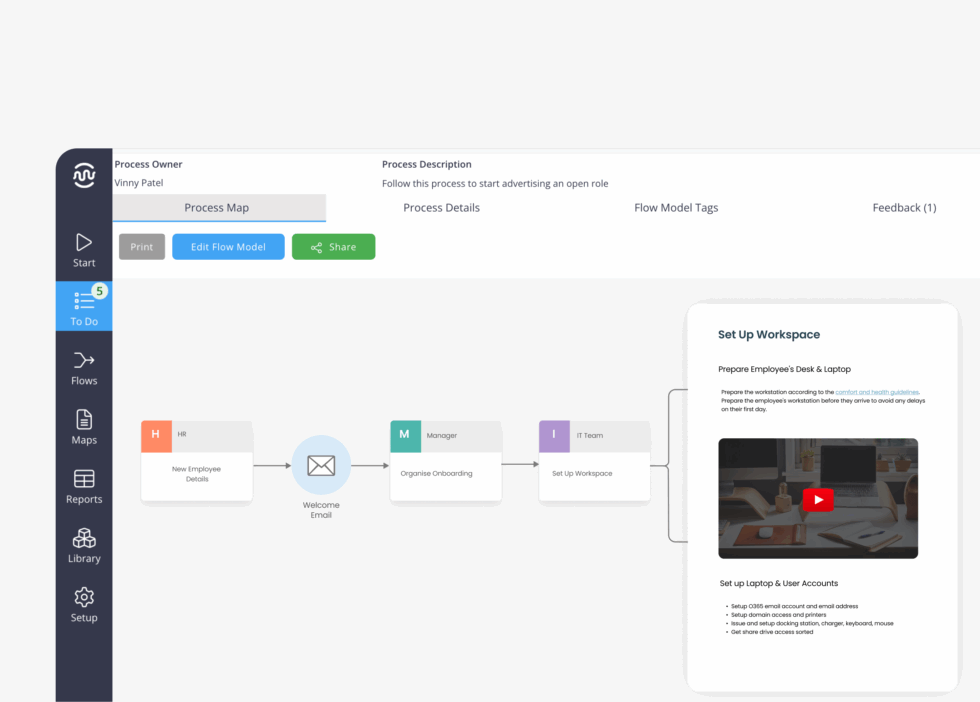
Task: Play the Set Up Workspace video
Action: pos(818,500)
